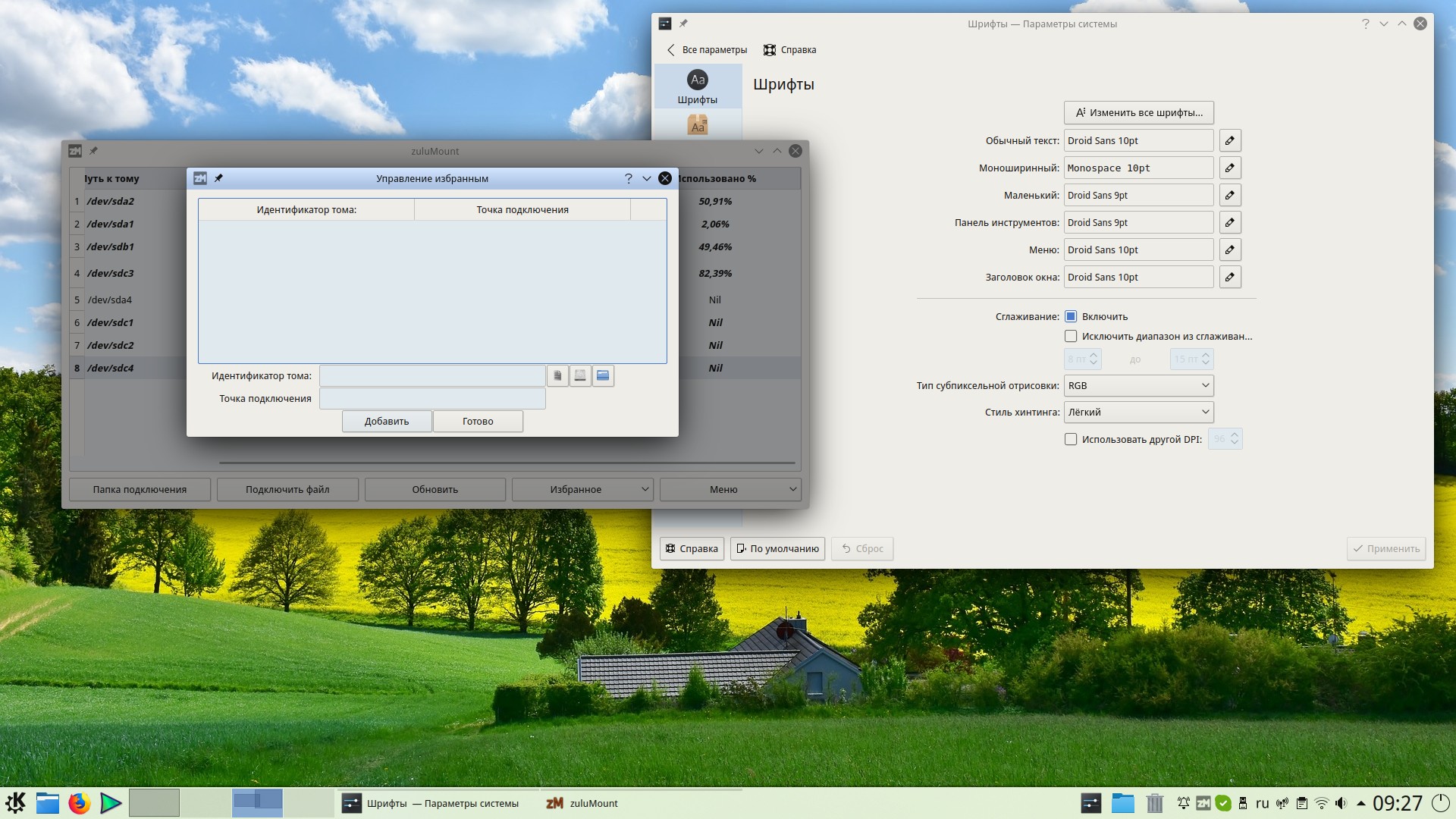The height and width of the screenshot is (819, 1456).
Task: Click Изменить все шрифты button
Action: click(x=1138, y=113)
